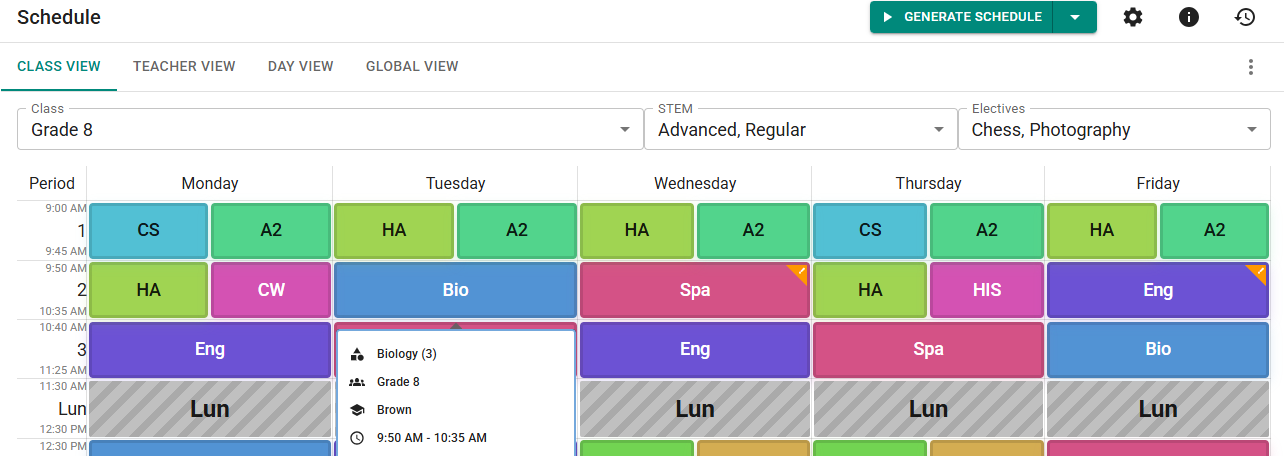This screenshot has height=456, width=1284.
Task: Open the Class dropdown showing Grade 8
Action: [330, 129]
